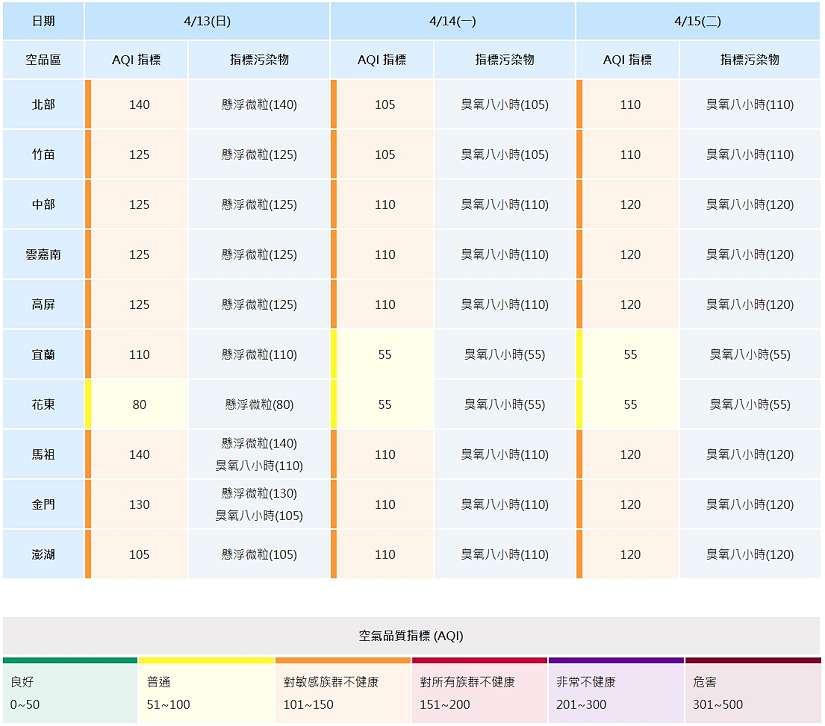Select the 竹苗 region row label
The height and width of the screenshot is (726, 825).
click(43, 155)
